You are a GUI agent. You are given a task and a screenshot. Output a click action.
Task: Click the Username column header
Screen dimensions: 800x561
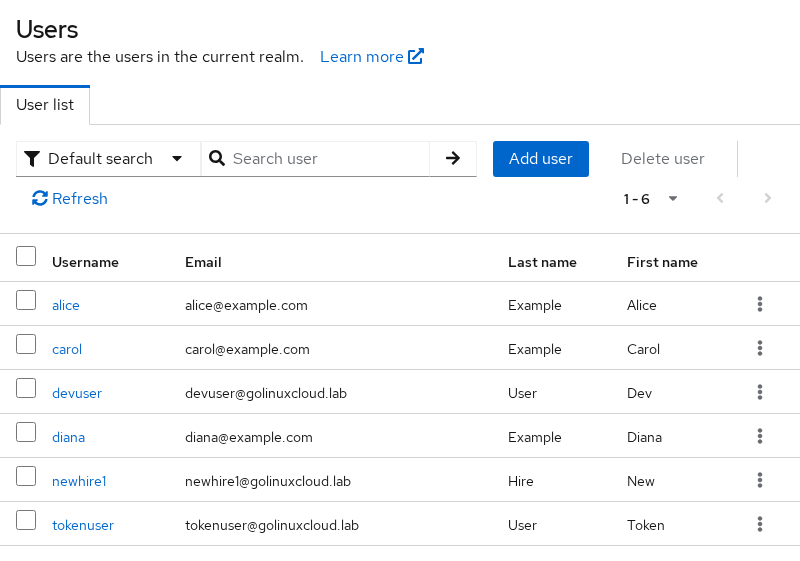pyautogui.click(x=85, y=262)
